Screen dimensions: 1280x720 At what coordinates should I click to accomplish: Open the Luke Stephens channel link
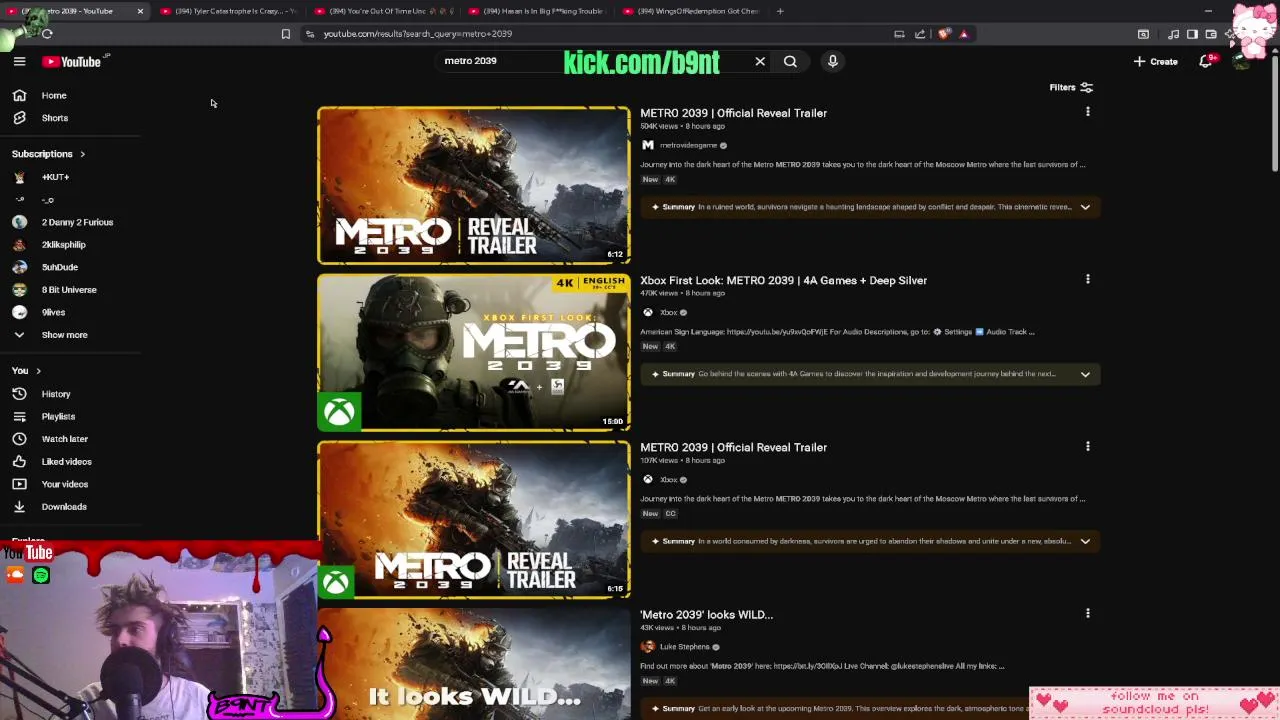(x=684, y=647)
